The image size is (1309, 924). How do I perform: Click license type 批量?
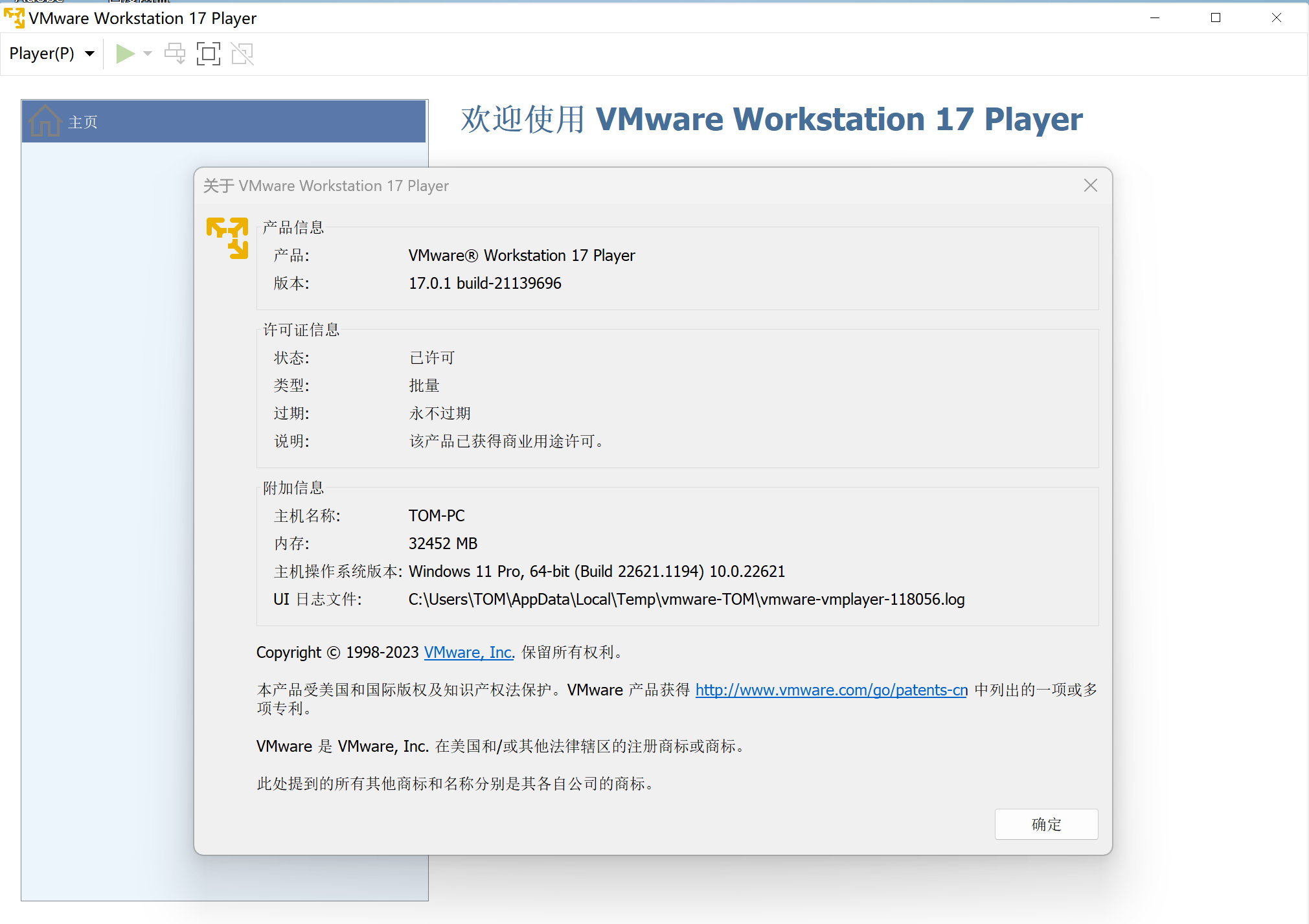pyautogui.click(x=424, y=386)
